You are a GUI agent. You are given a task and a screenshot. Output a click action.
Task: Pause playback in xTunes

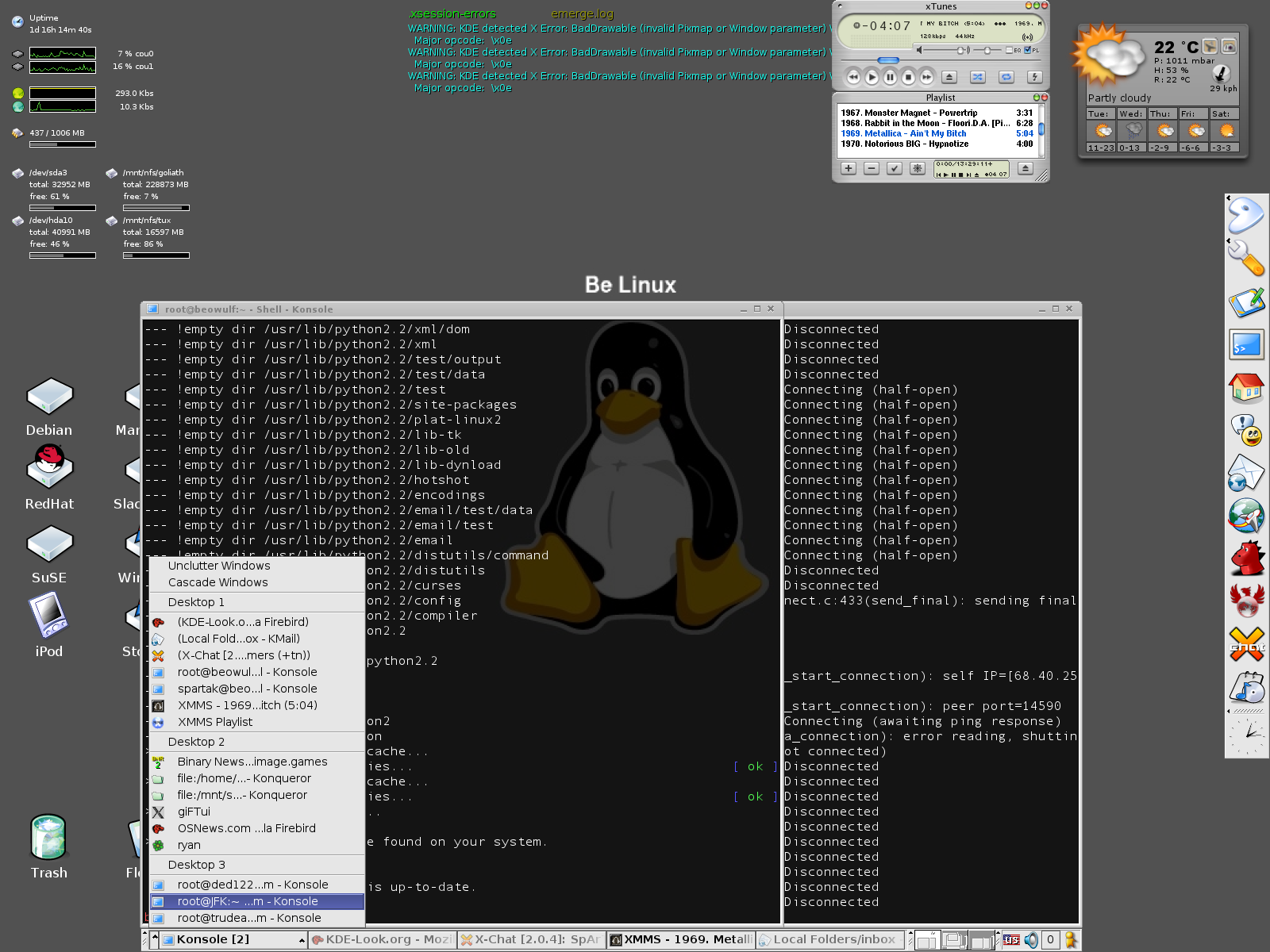click(890, 77)
